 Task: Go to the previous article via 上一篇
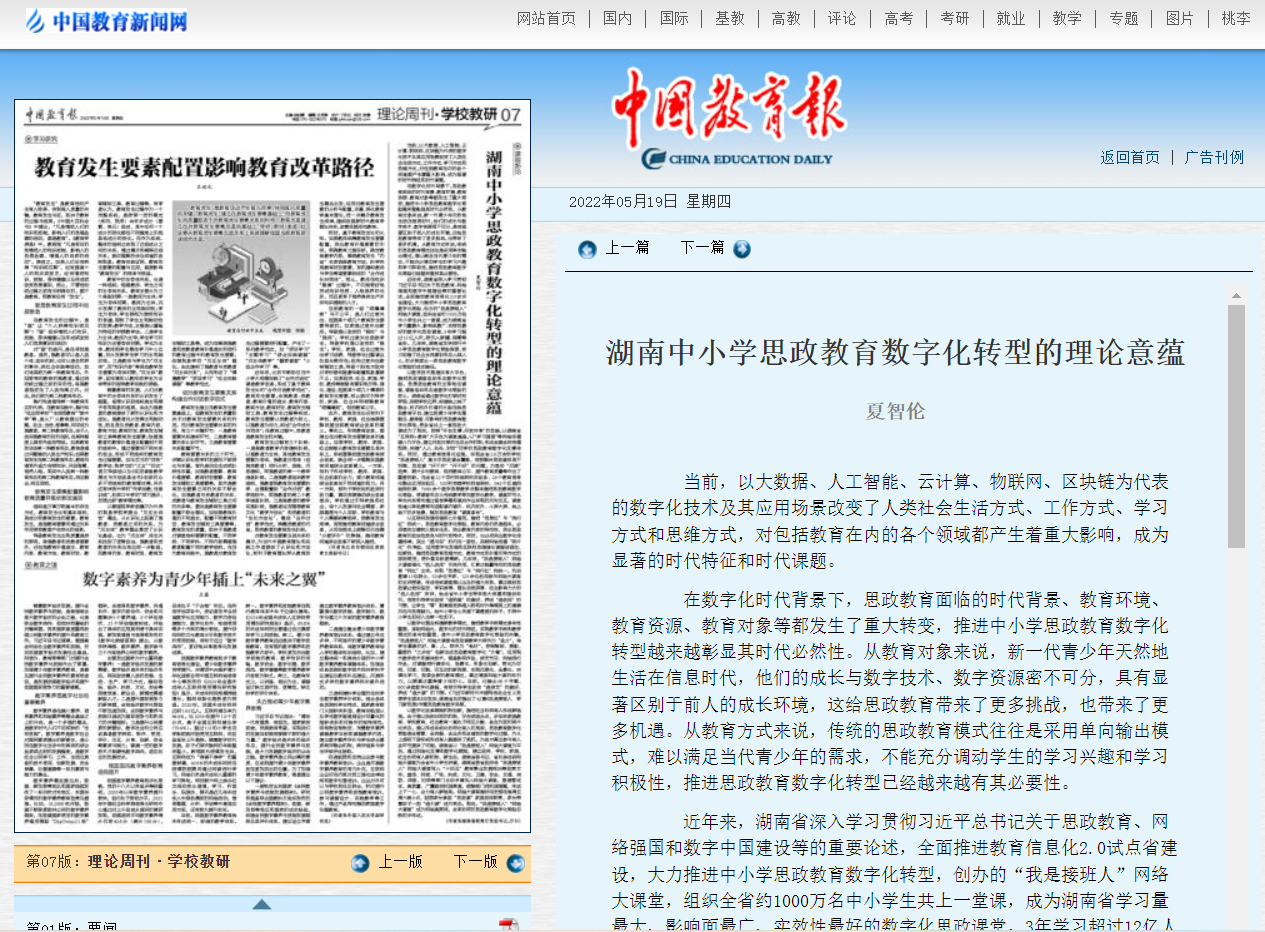point(627,247)
